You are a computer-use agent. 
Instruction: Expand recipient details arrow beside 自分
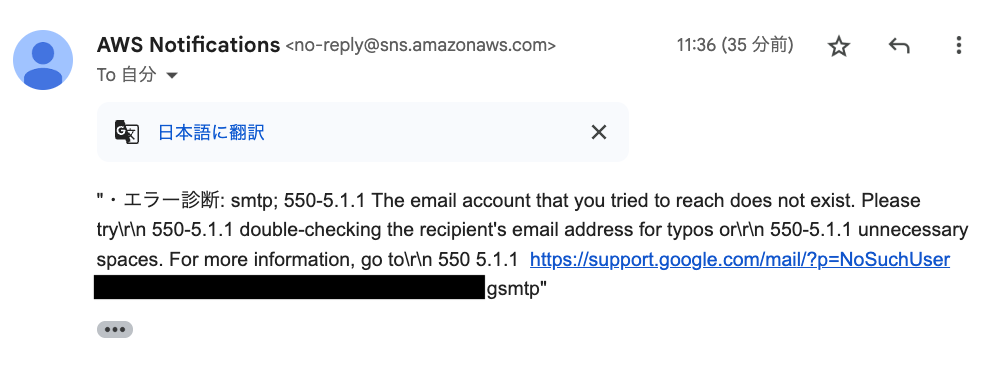pos(171,76)
